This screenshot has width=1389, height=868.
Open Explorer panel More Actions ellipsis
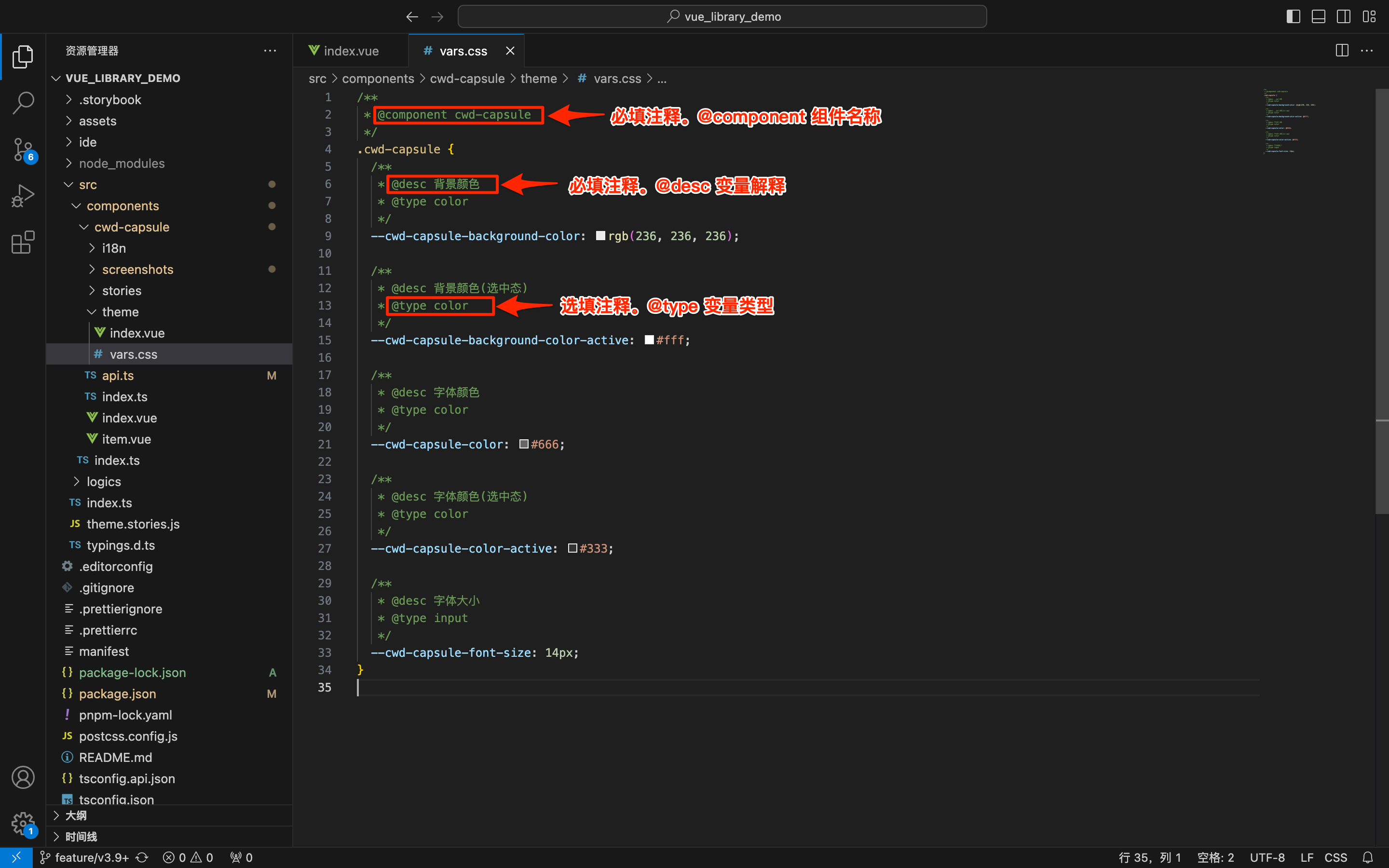270,51
